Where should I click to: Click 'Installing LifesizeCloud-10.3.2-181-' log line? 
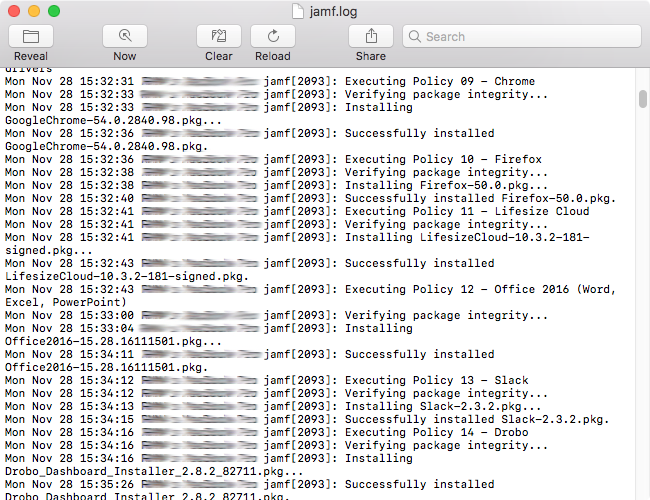click(467, 237)
